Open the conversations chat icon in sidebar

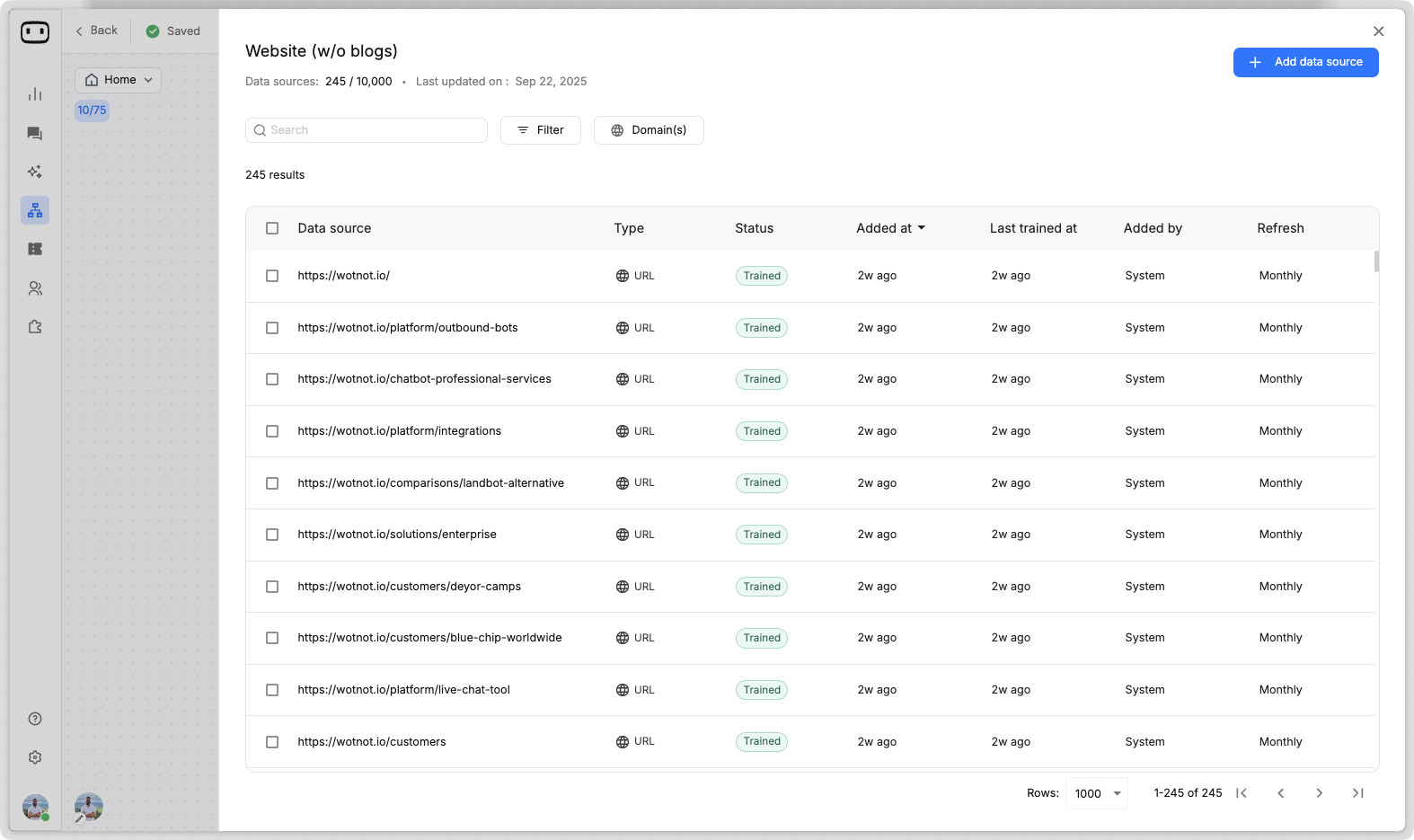pyautogui.click(x=35, y=134)
